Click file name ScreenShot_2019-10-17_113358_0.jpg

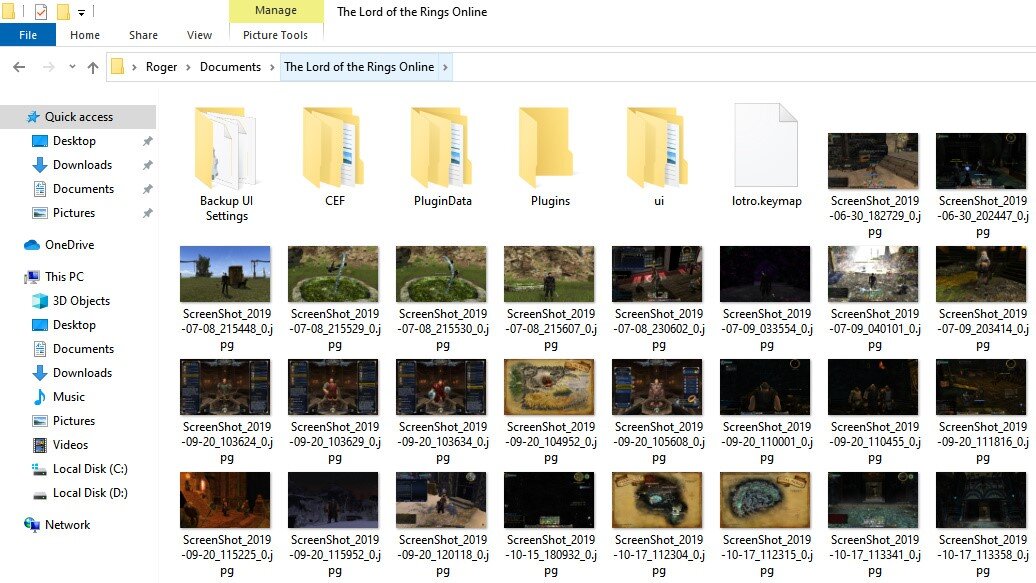(x=982, y=555)
